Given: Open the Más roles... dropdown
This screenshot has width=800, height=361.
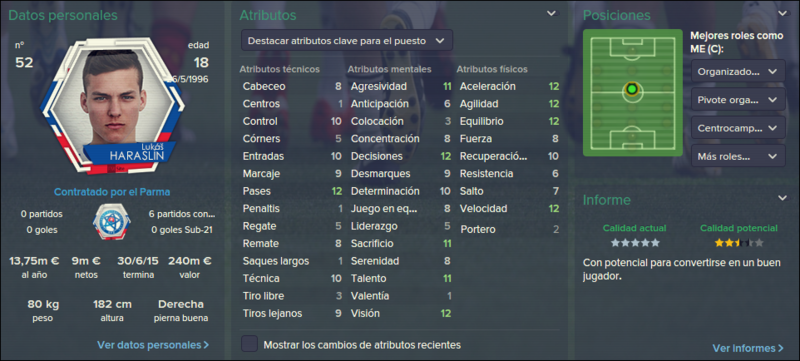Looking at the screenshot, I should click(x=738, y=156).
